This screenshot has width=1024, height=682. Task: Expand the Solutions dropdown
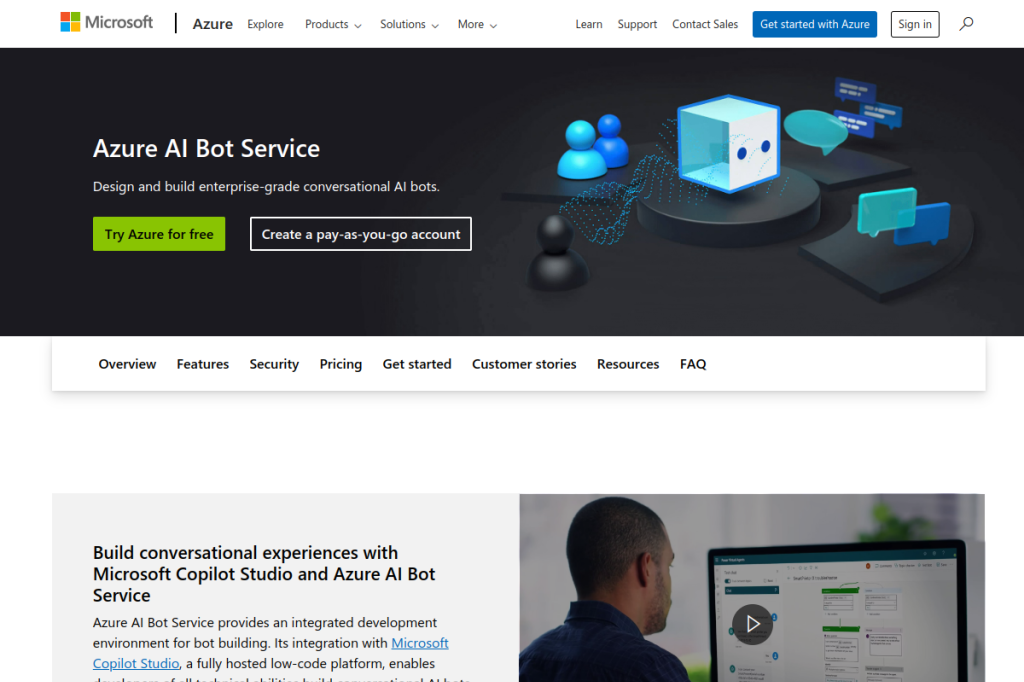click(409, 24)
